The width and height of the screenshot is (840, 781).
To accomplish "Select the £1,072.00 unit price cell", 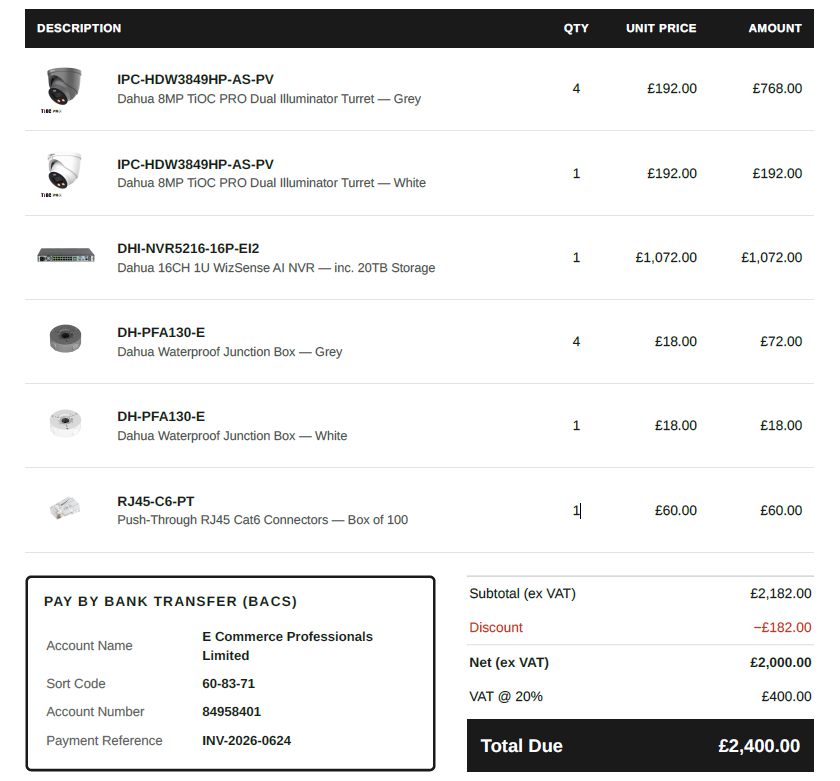I will [x=666, y=258].
